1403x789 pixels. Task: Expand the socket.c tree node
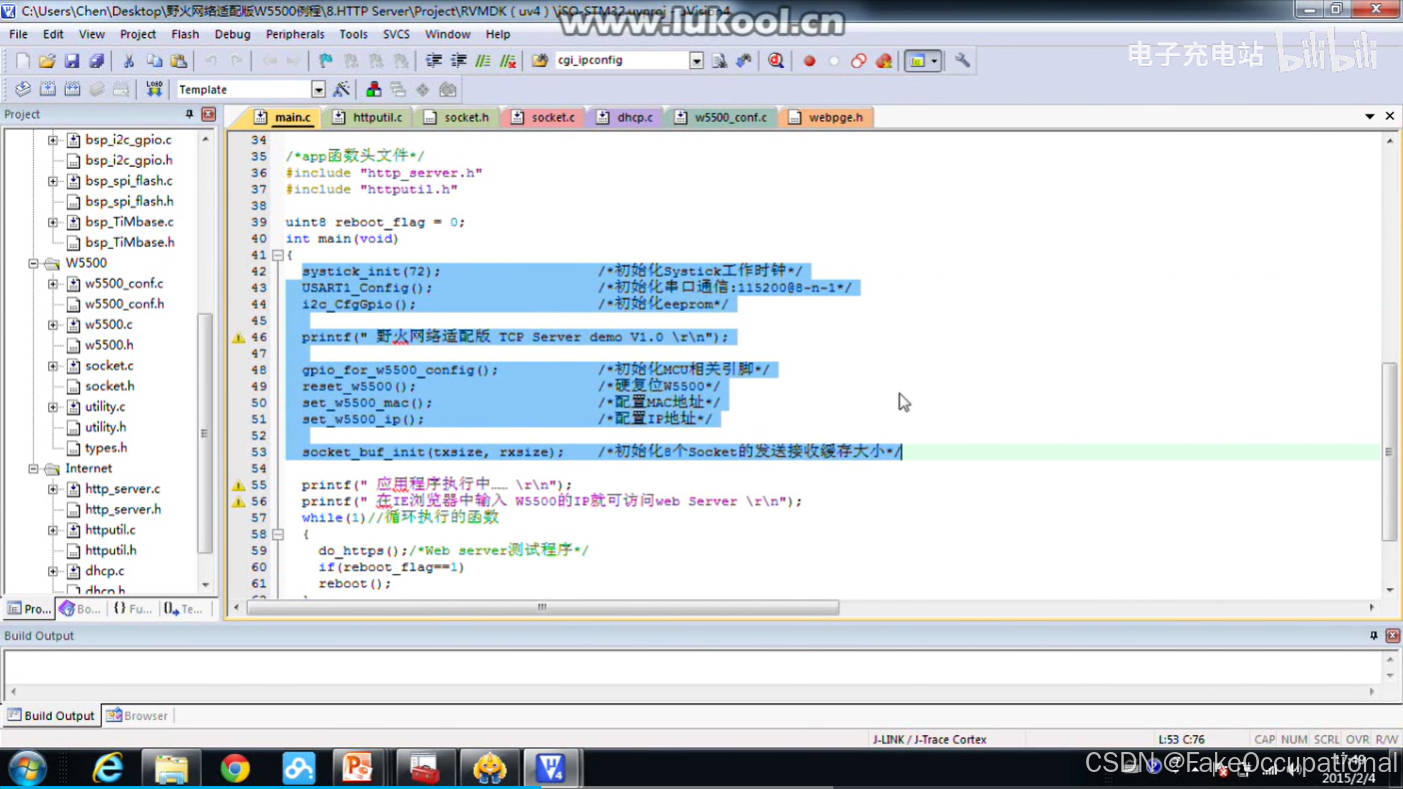[x=53, y=366]
